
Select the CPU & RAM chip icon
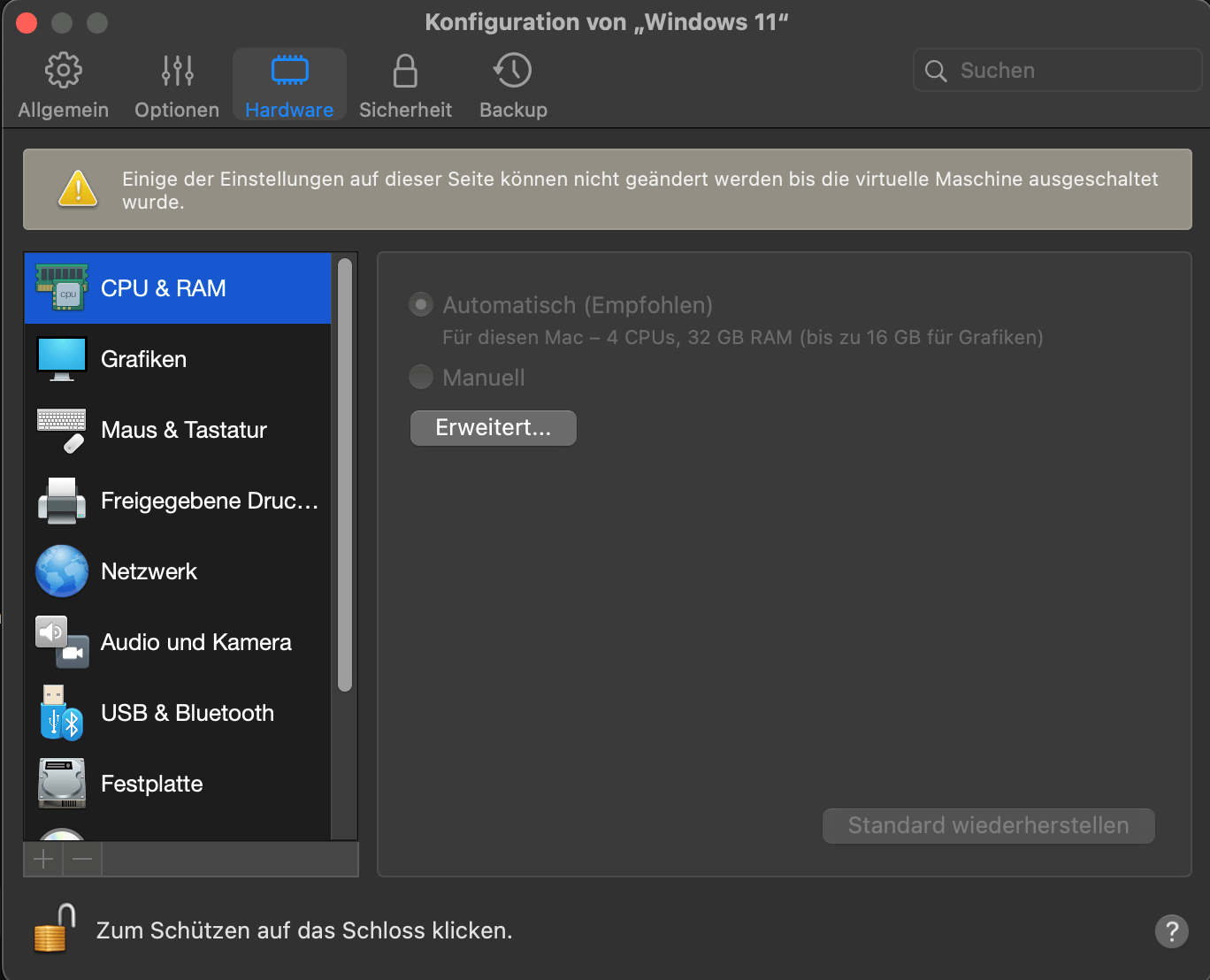pyautogui.click(x=62, y=288)
